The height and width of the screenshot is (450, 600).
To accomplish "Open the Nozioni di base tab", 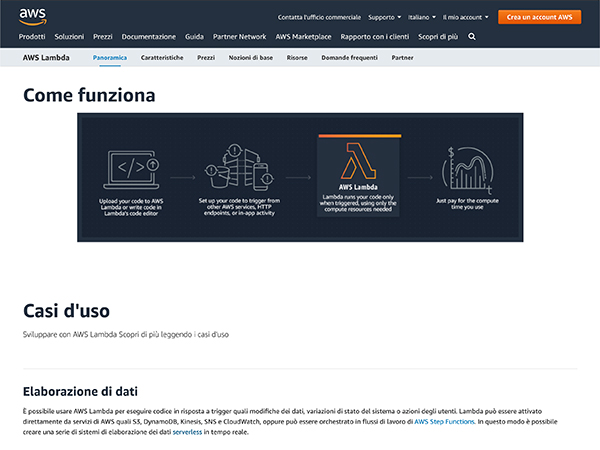I will point(251,58).
